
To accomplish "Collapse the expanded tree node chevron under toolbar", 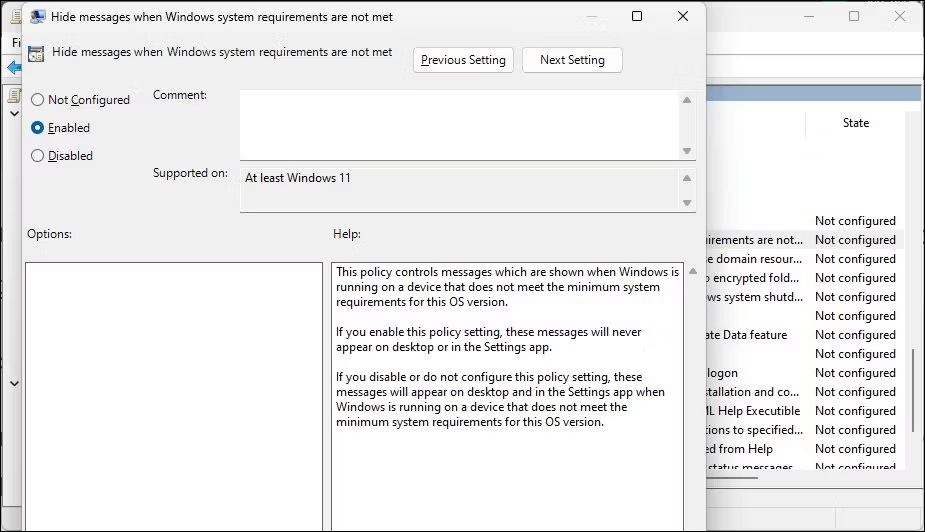I will tap(14, 114).
